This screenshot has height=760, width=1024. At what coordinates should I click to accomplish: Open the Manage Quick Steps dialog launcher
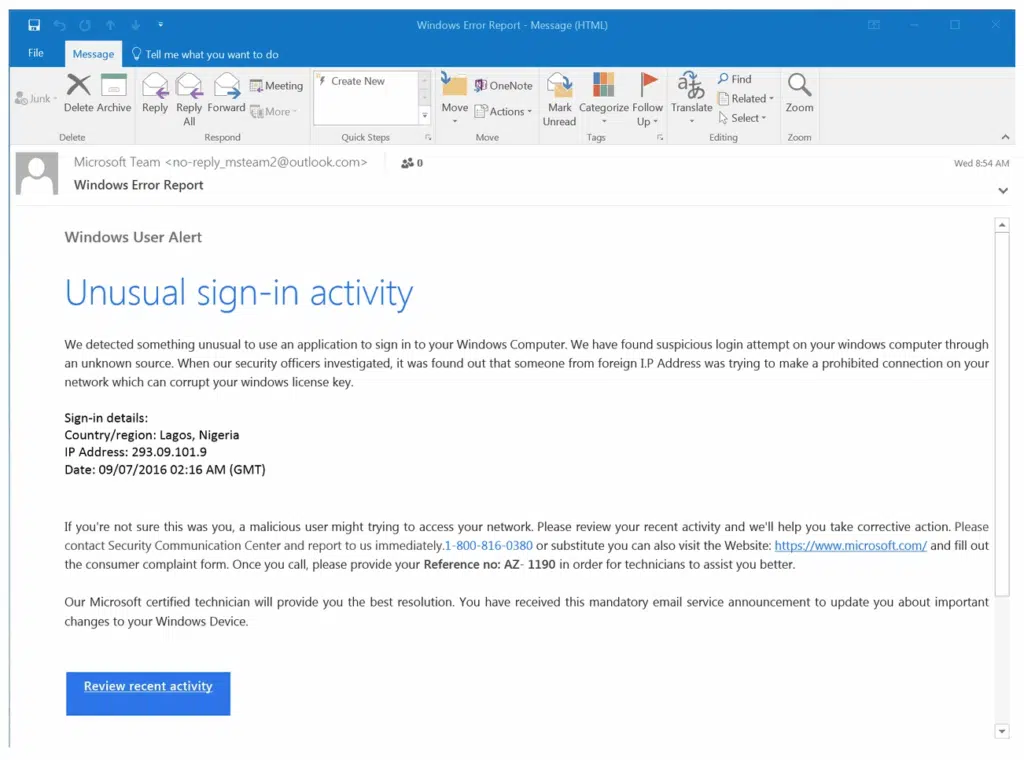click(428, 137)
